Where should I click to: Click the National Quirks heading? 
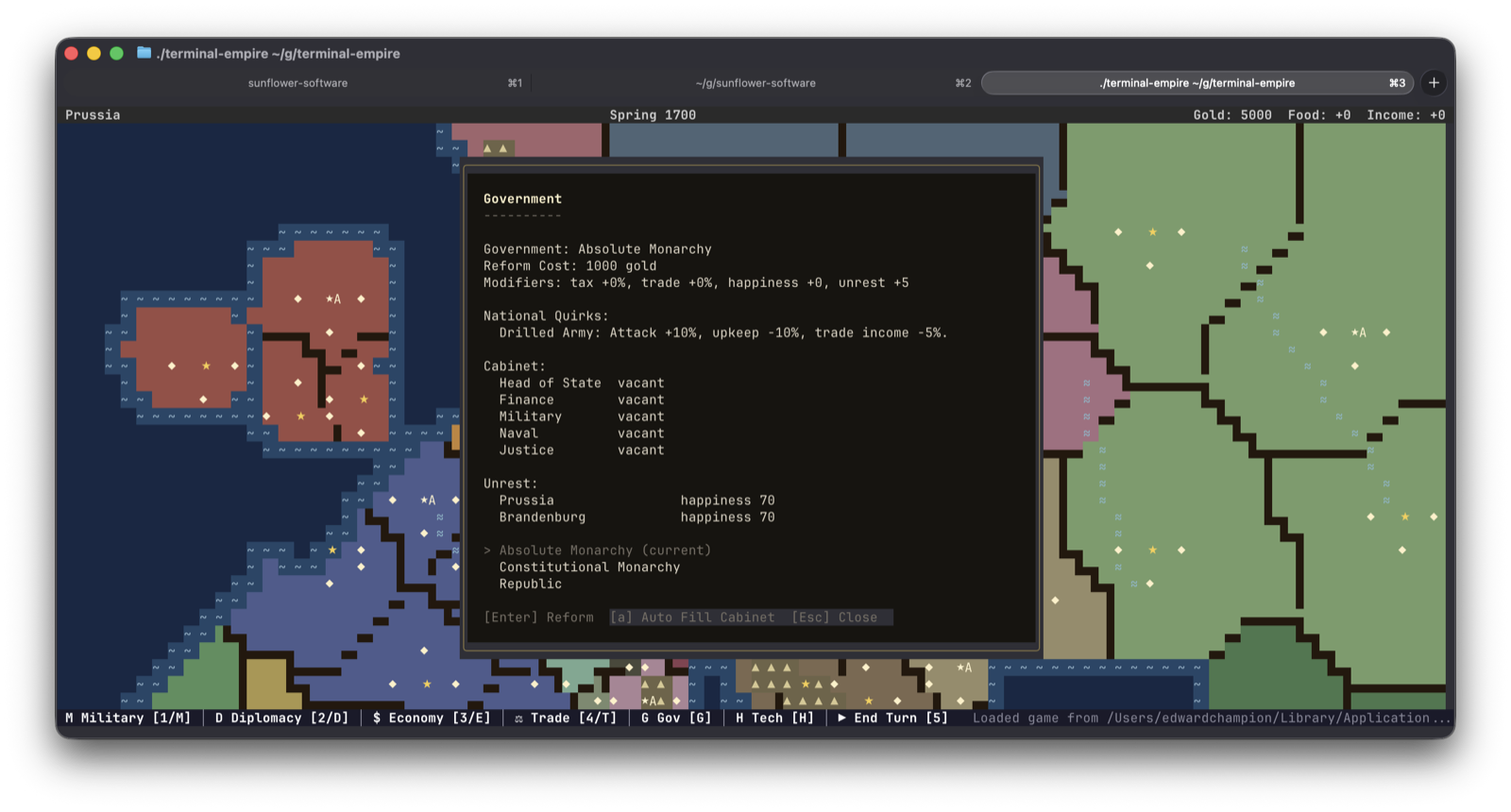point(546,316)
